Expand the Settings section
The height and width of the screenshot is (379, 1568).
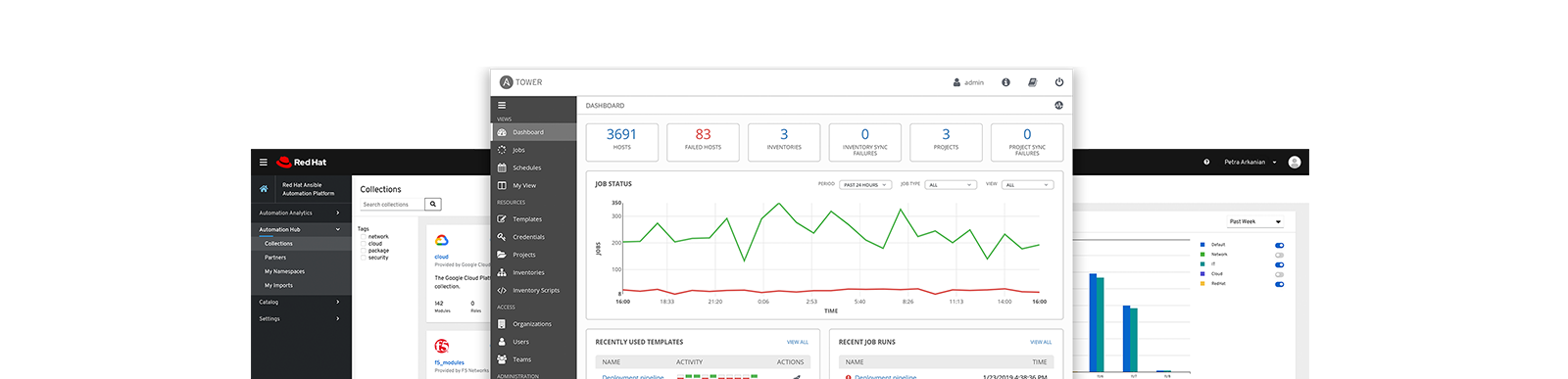click(x=301, y=318)
